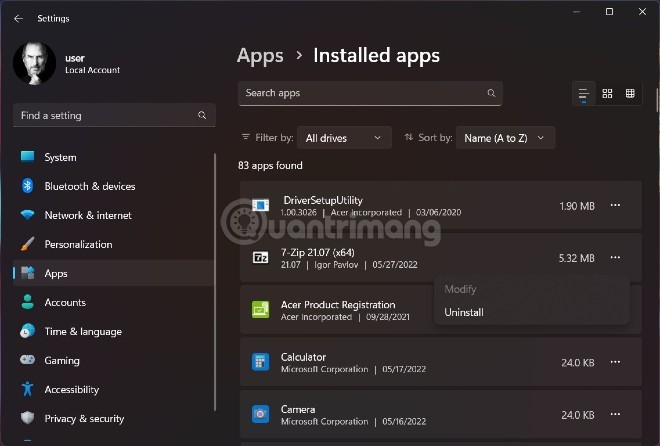
Task: Click the back arrow in Settings
Action: click(18, 18)
